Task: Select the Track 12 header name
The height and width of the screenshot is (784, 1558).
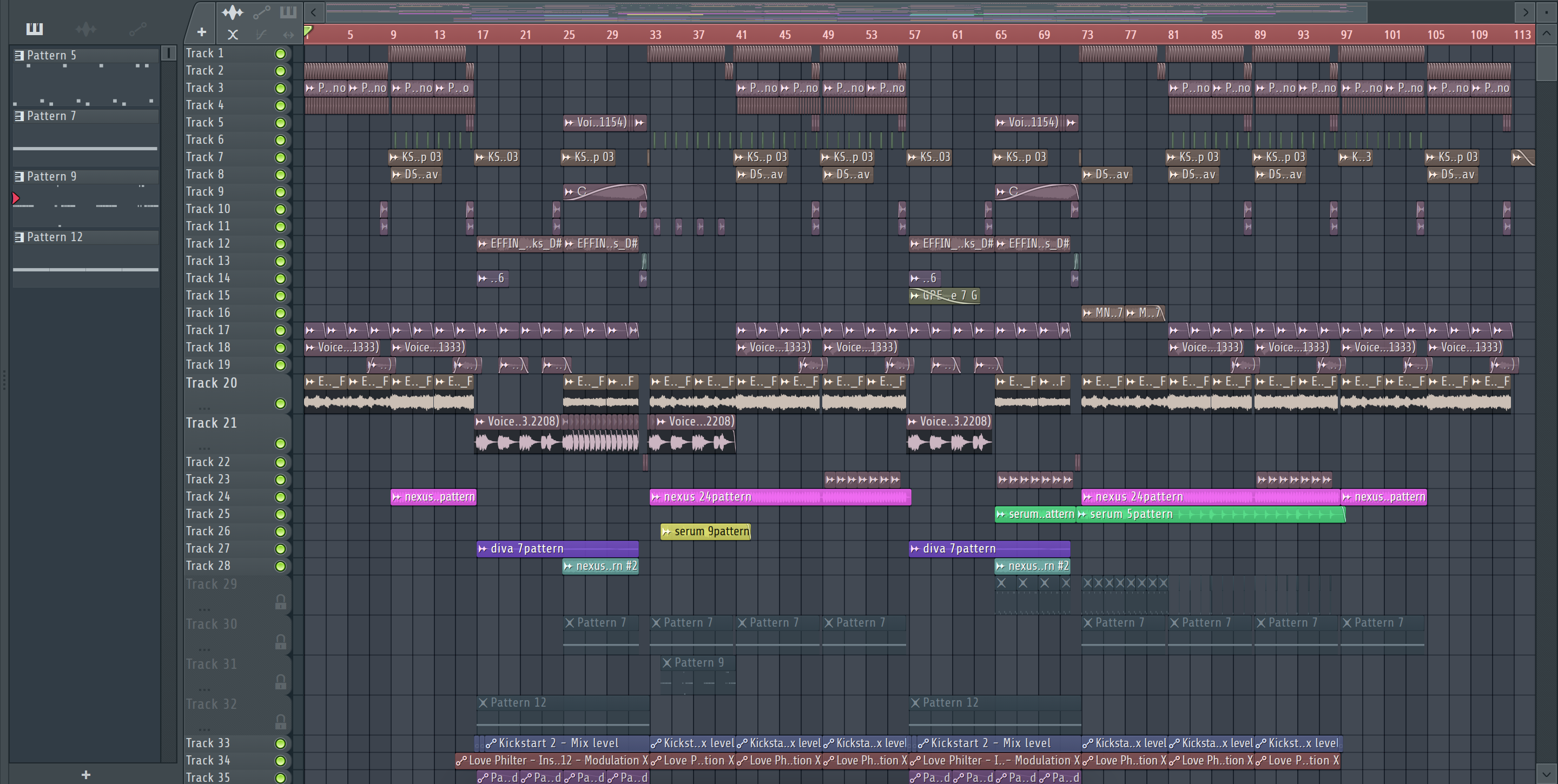Action: pyautogui.click(x=208, y=244)
